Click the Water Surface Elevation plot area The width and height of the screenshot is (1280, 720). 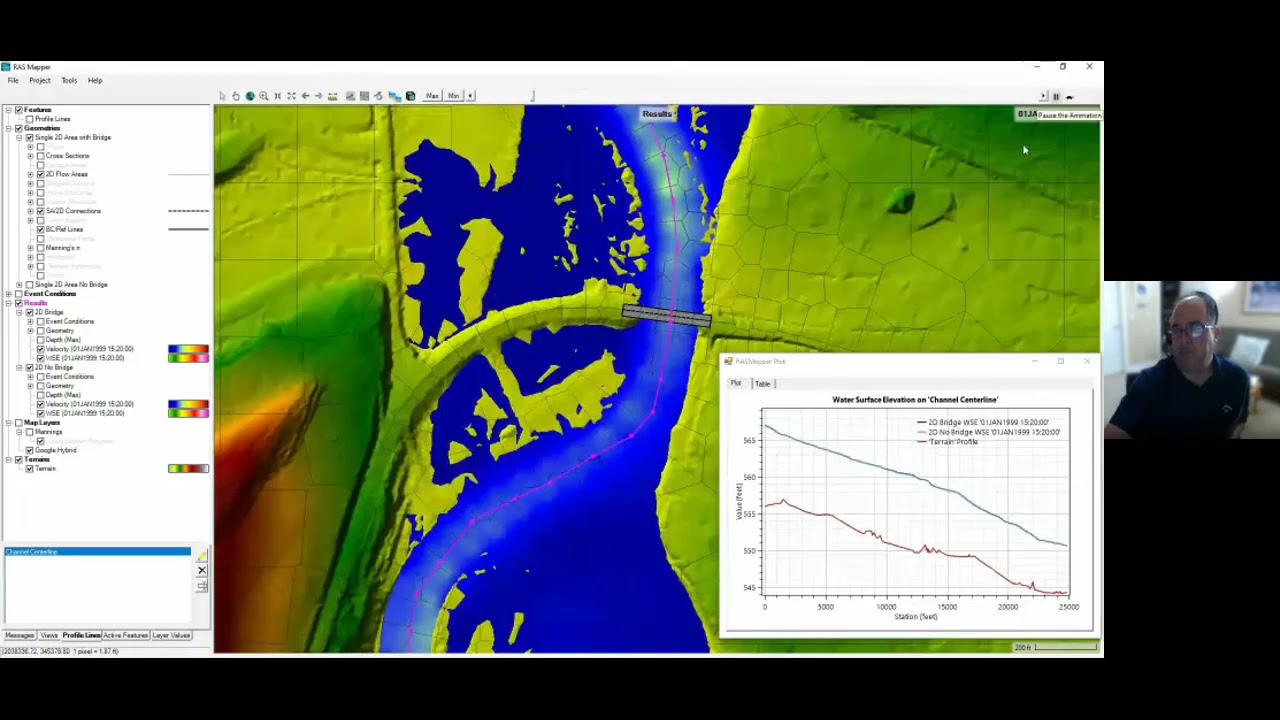click(915, 503)
